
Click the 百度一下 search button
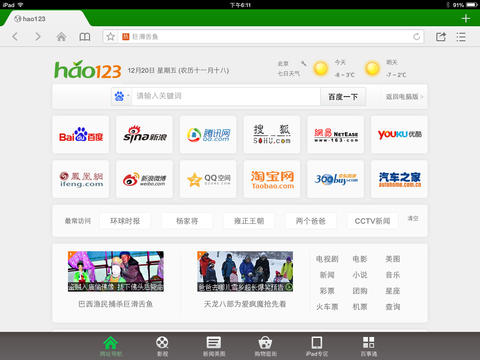(343, 97)
